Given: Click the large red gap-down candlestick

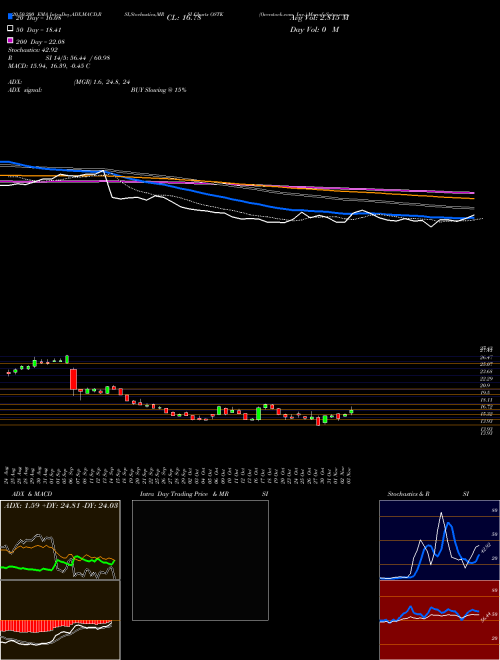Looking at the screenshot, I should (x=74, y=379).
